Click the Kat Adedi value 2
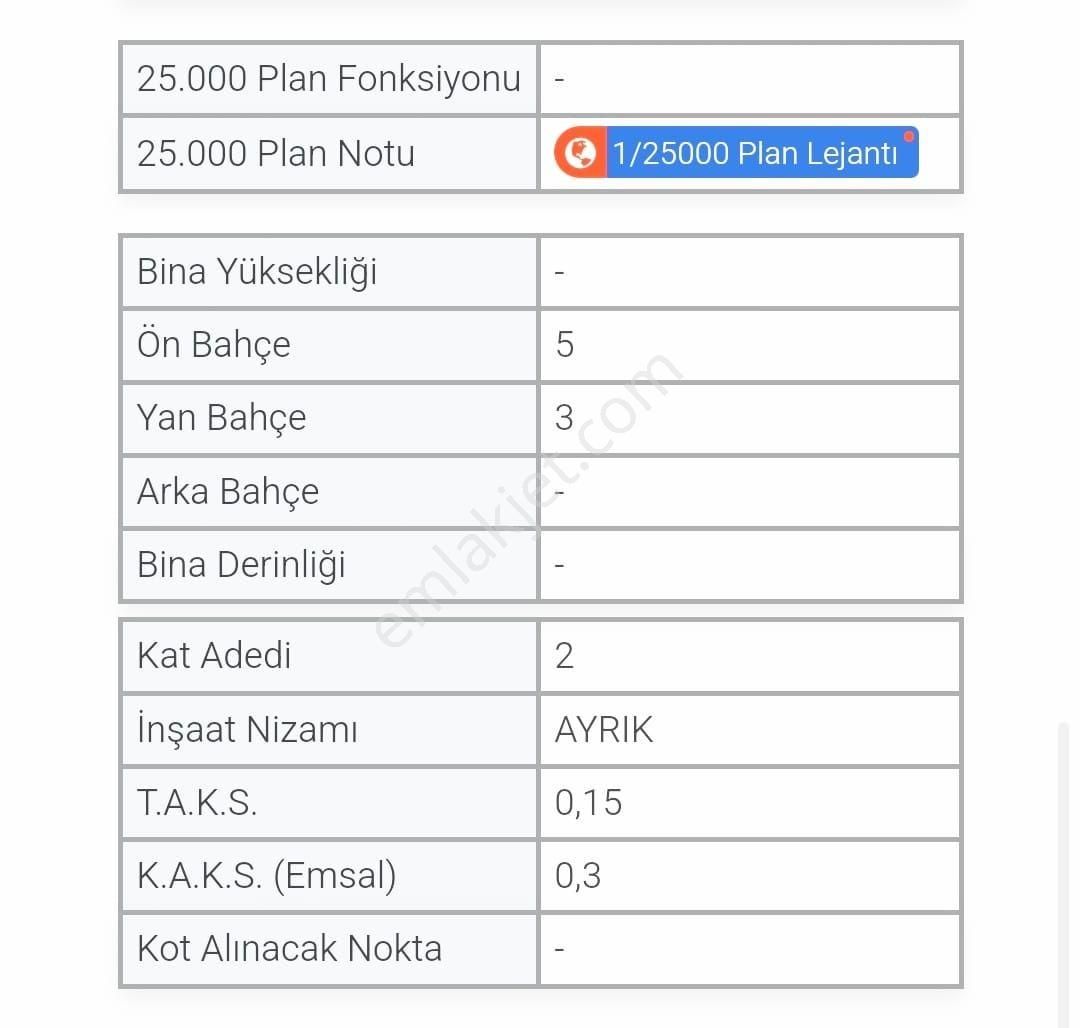Viewport: 1080px width, 1028px height. pyautogui.click(x=564, y=655)
